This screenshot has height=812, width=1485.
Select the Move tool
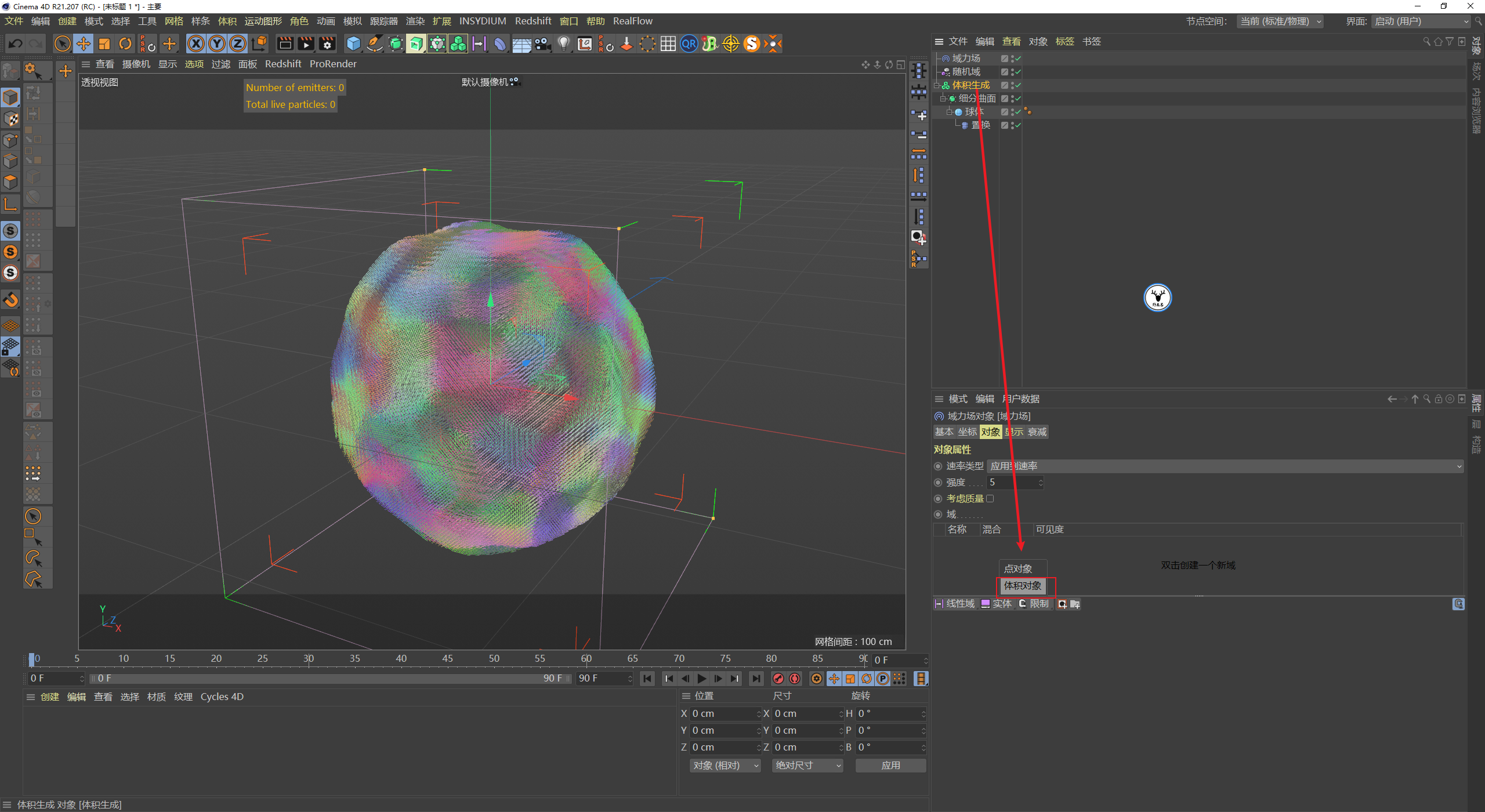click(x=84, y=44)
